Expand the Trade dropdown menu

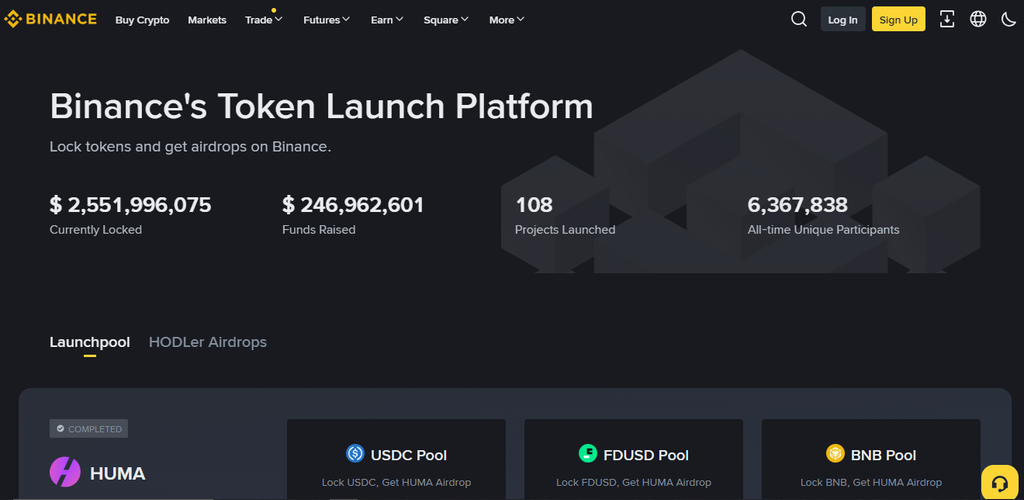click(264, 20)
